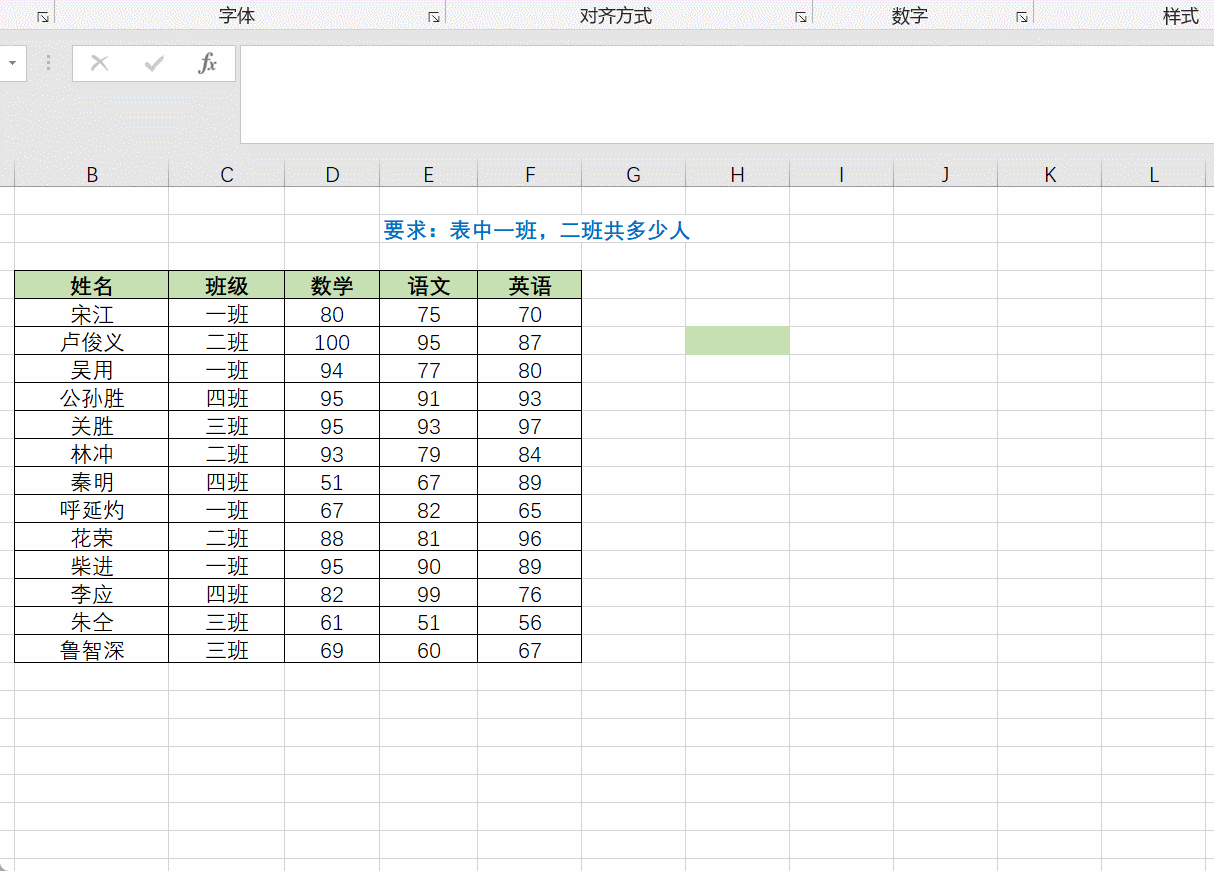Select the green highlighted cell in column H
The height and width of the screenshot is (871, 1214).
[738, 341]
